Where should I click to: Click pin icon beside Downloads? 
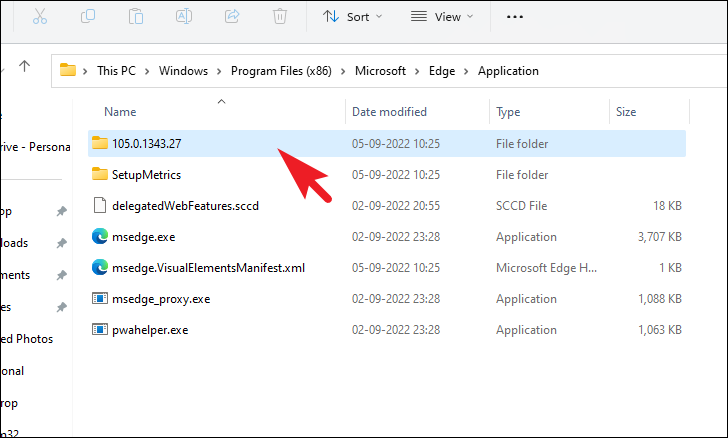pyautogui.click(x=61, y=243)
